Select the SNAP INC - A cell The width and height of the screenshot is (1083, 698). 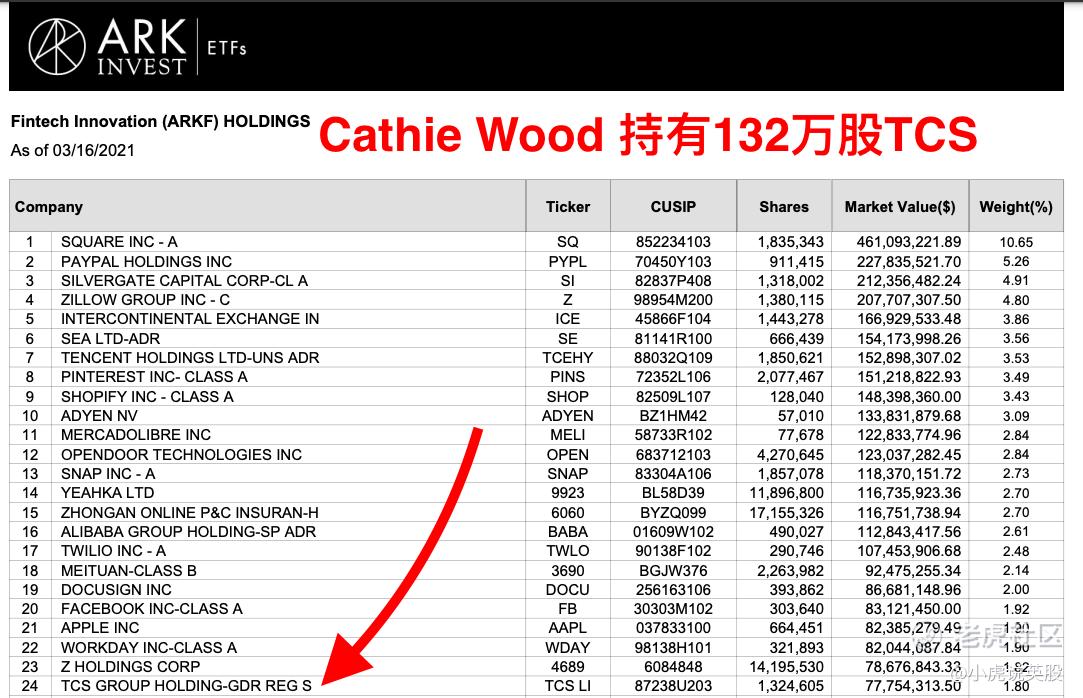tap(288, 474)
